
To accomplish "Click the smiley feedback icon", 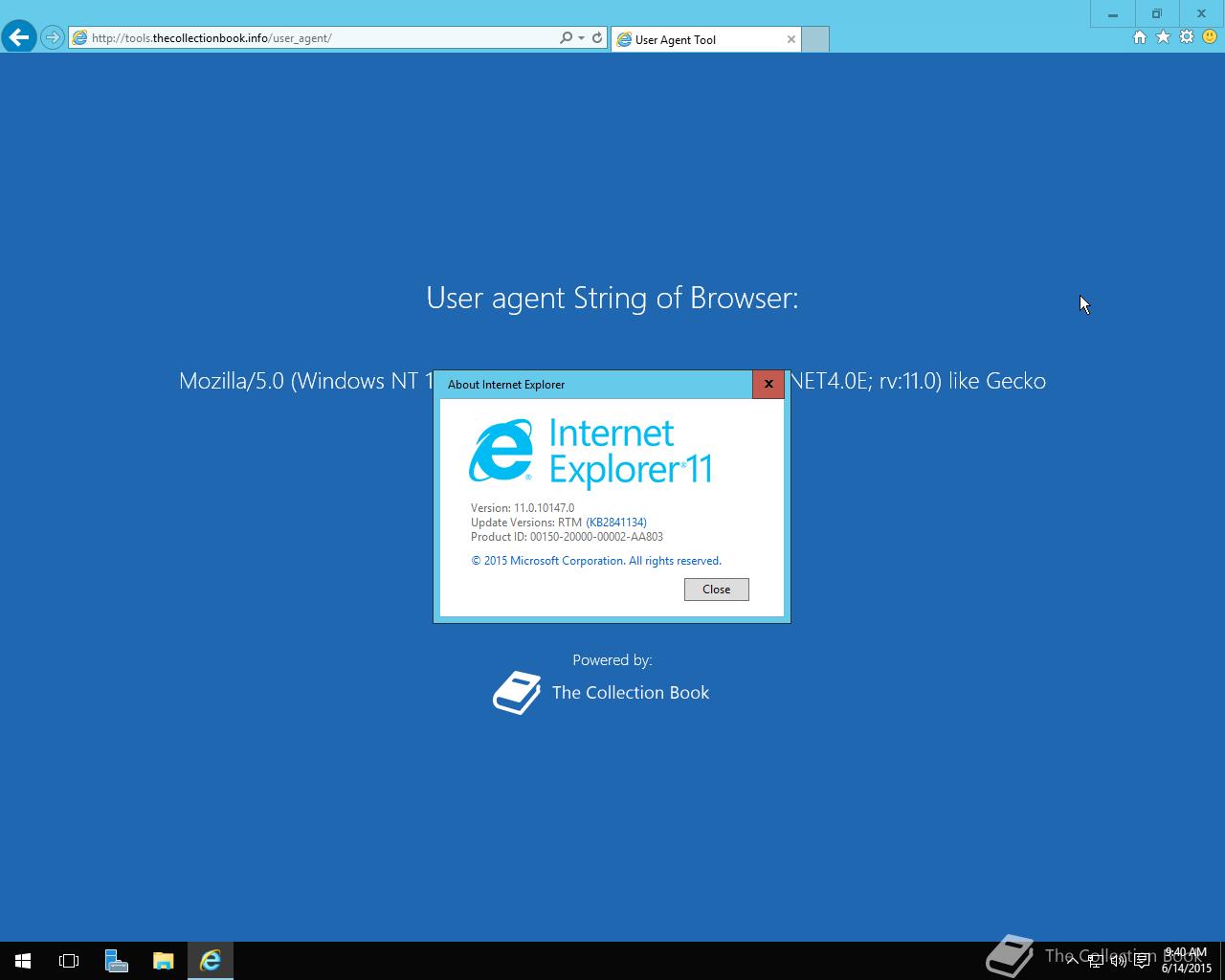I will click(1210, 37).
